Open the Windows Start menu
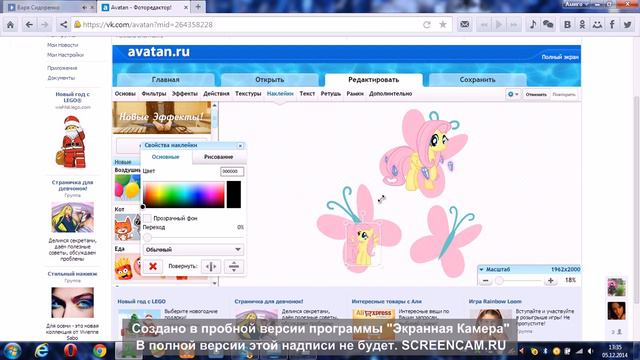Viewport: 640px width, 360px height. [12, 351]
